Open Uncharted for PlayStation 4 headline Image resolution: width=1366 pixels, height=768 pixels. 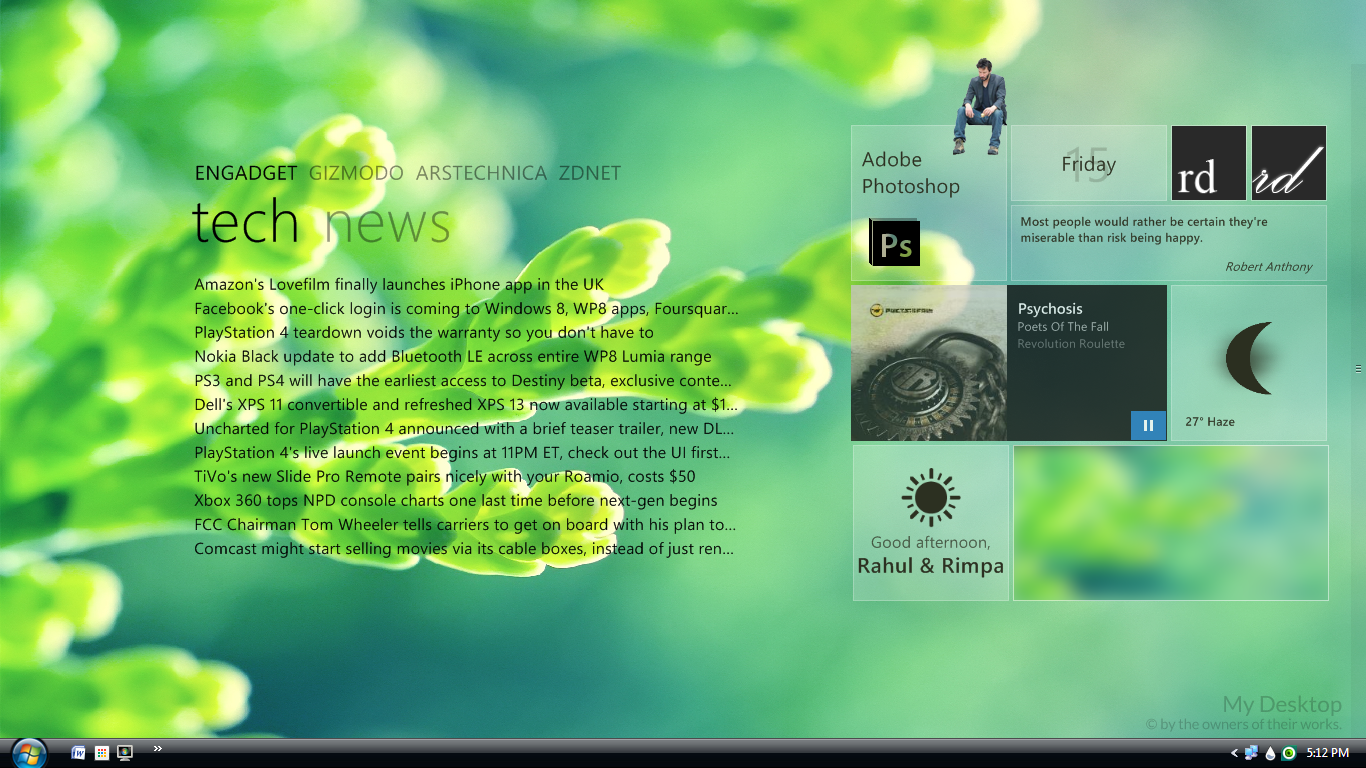(x=464, y=428)
